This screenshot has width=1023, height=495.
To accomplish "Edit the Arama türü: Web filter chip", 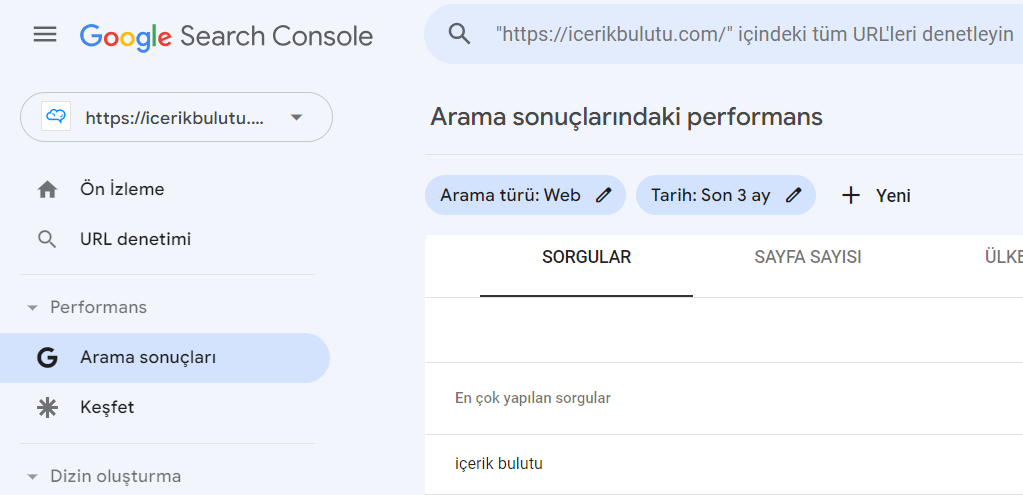I will click(525, 195).
